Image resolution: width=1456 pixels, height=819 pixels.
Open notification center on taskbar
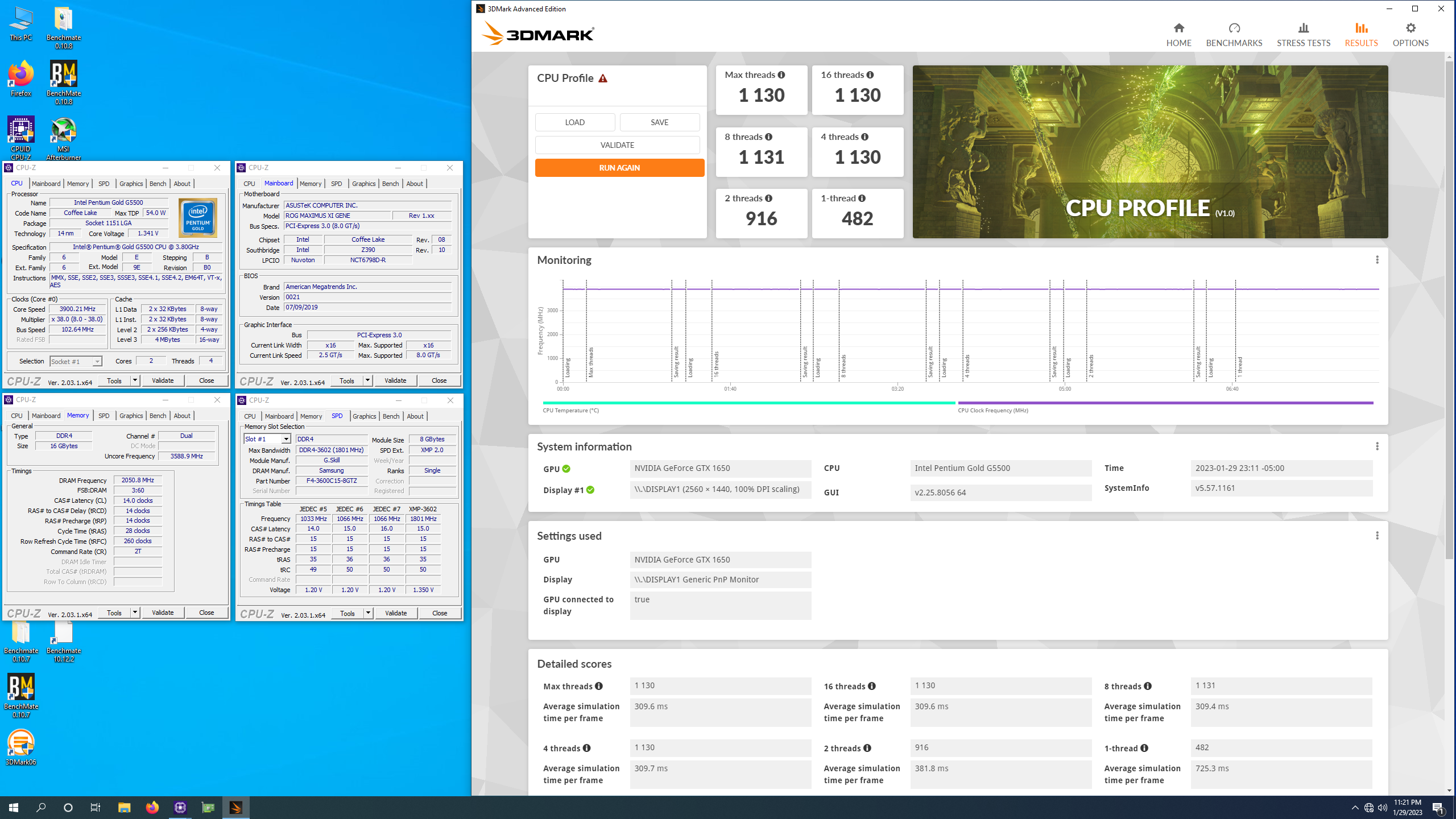(1438, 808)
